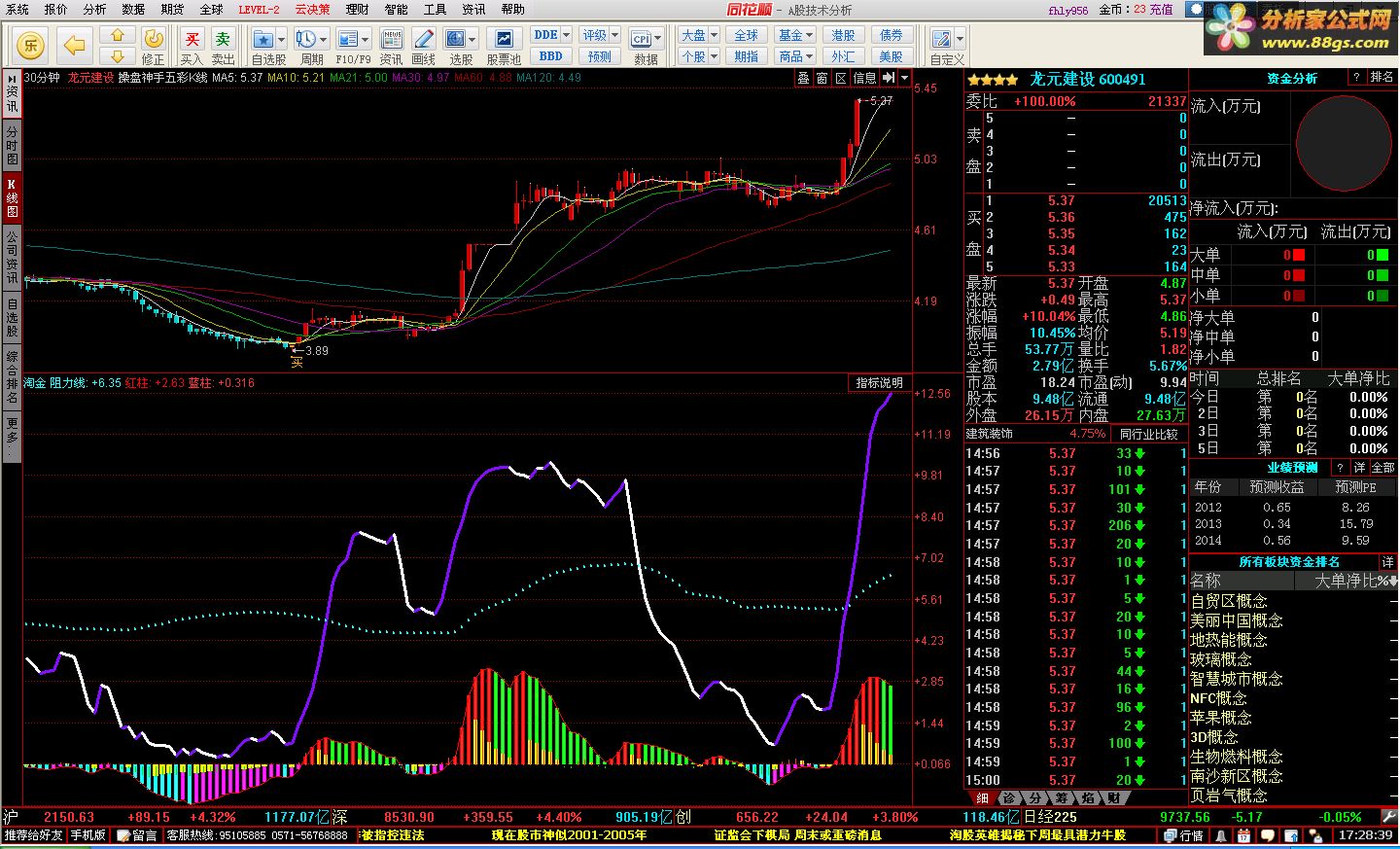Click the 美丽中国概念 sector row

pyautogui.click(x=1293, y=620)
